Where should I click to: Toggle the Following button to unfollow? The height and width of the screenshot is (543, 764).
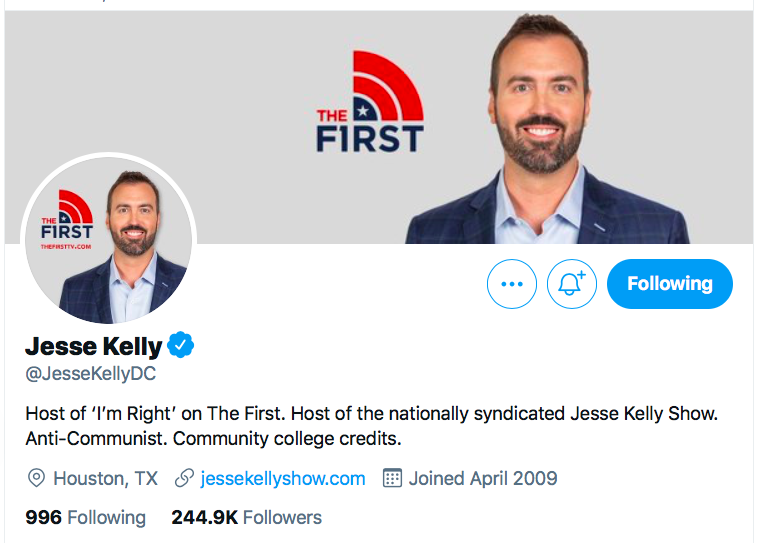(669, 284)
